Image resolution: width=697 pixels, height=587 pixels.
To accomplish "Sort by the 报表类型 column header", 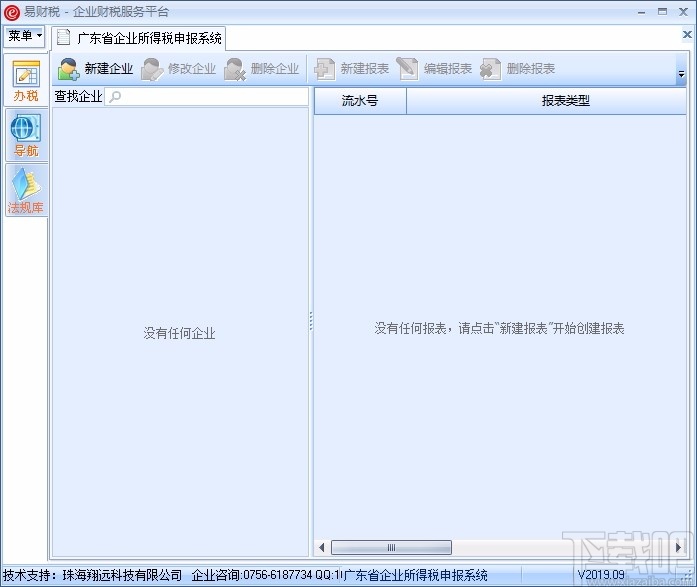I will (x=547, y=101).
